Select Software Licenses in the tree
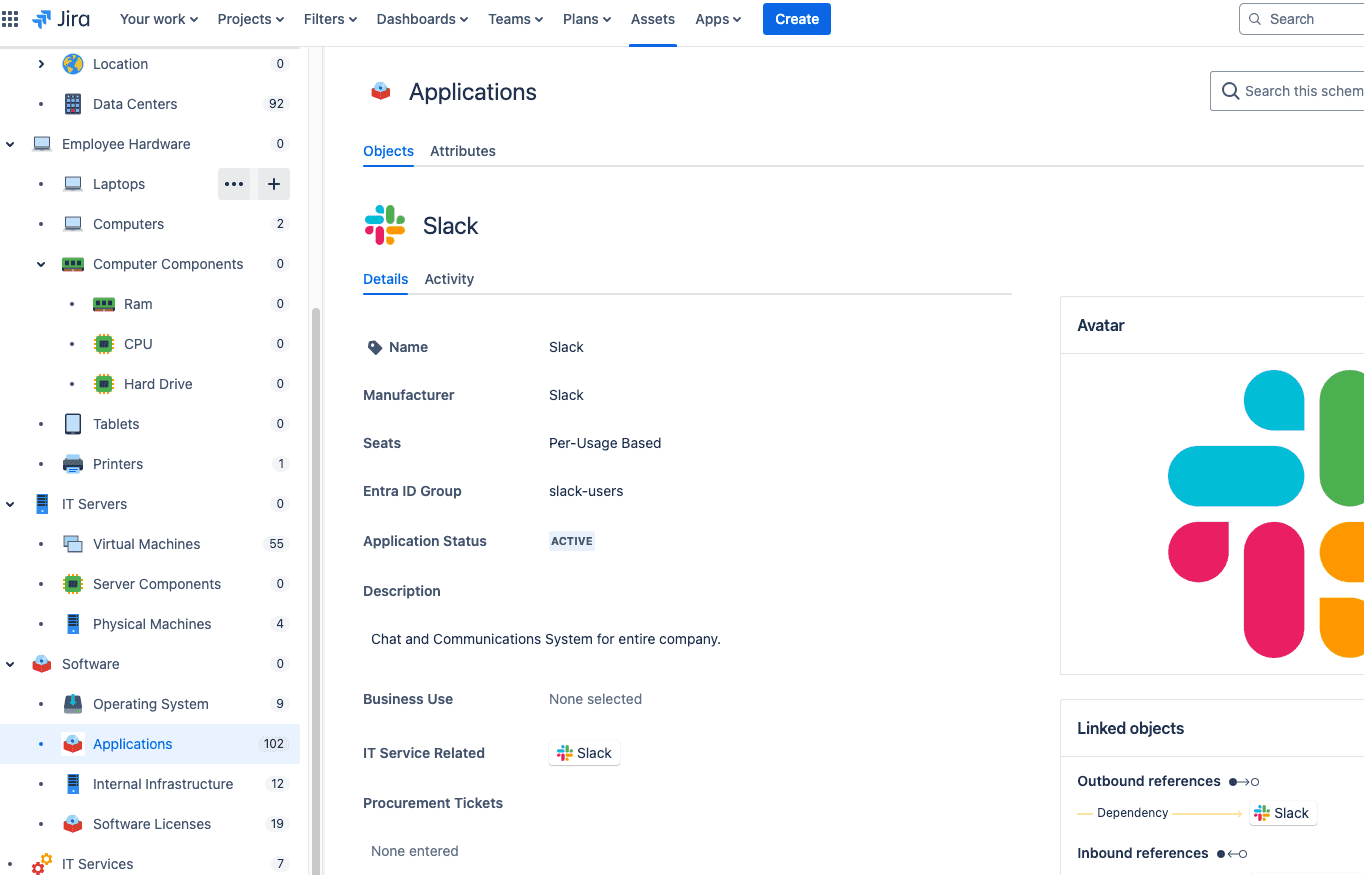 tap(152, 824)
